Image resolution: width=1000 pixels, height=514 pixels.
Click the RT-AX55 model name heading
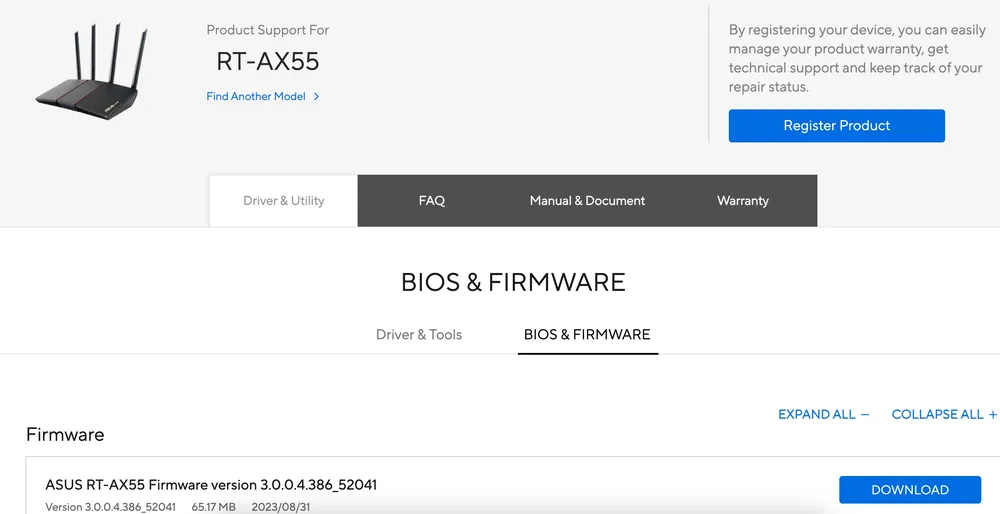[x=268, y=61]
